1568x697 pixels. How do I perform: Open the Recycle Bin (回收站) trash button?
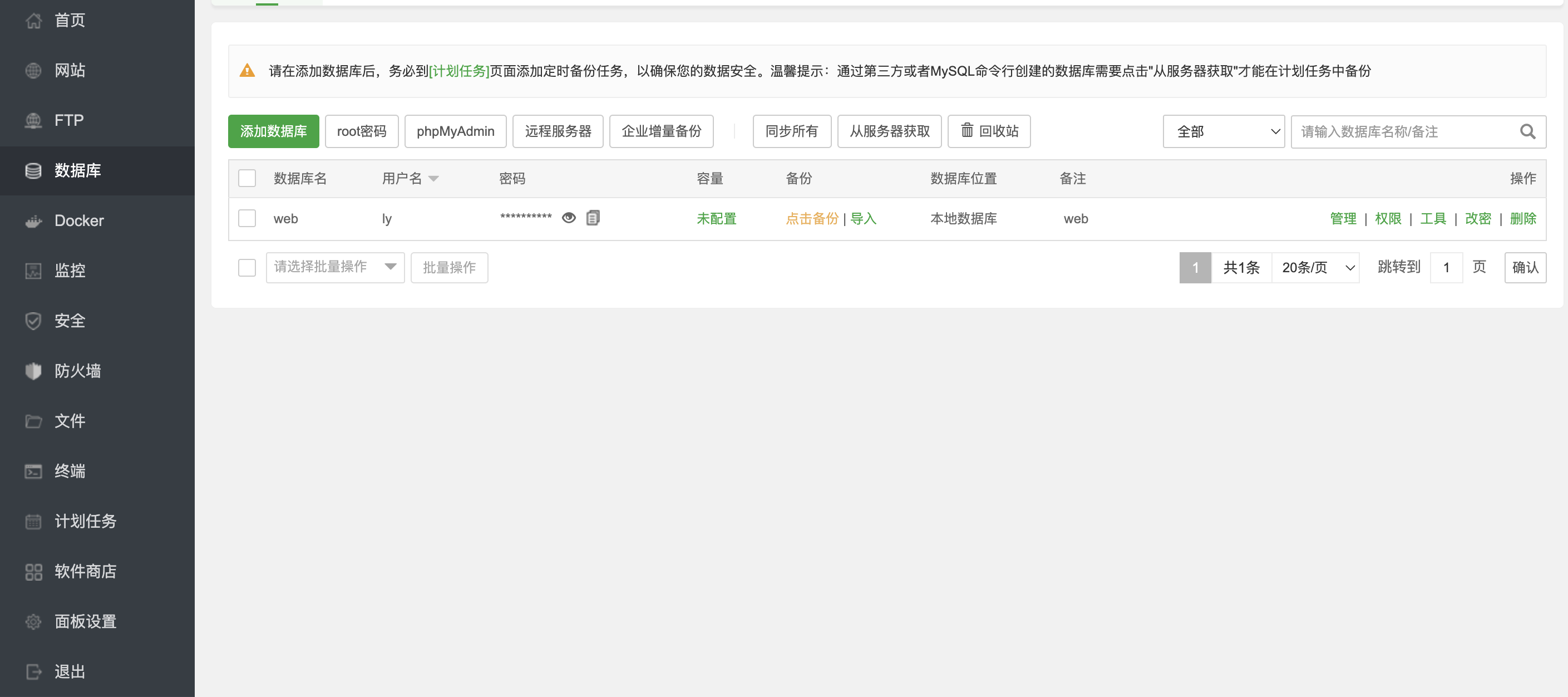coord(989,131)
